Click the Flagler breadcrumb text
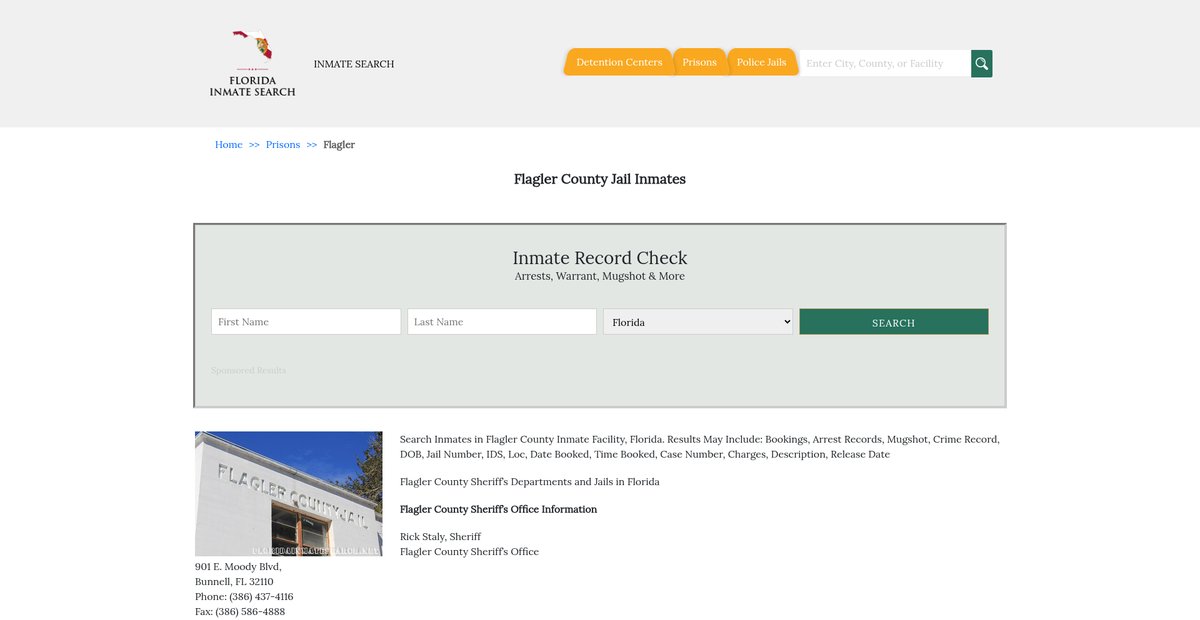Screen dimensions: 1200x620 [x=339, y=145]
